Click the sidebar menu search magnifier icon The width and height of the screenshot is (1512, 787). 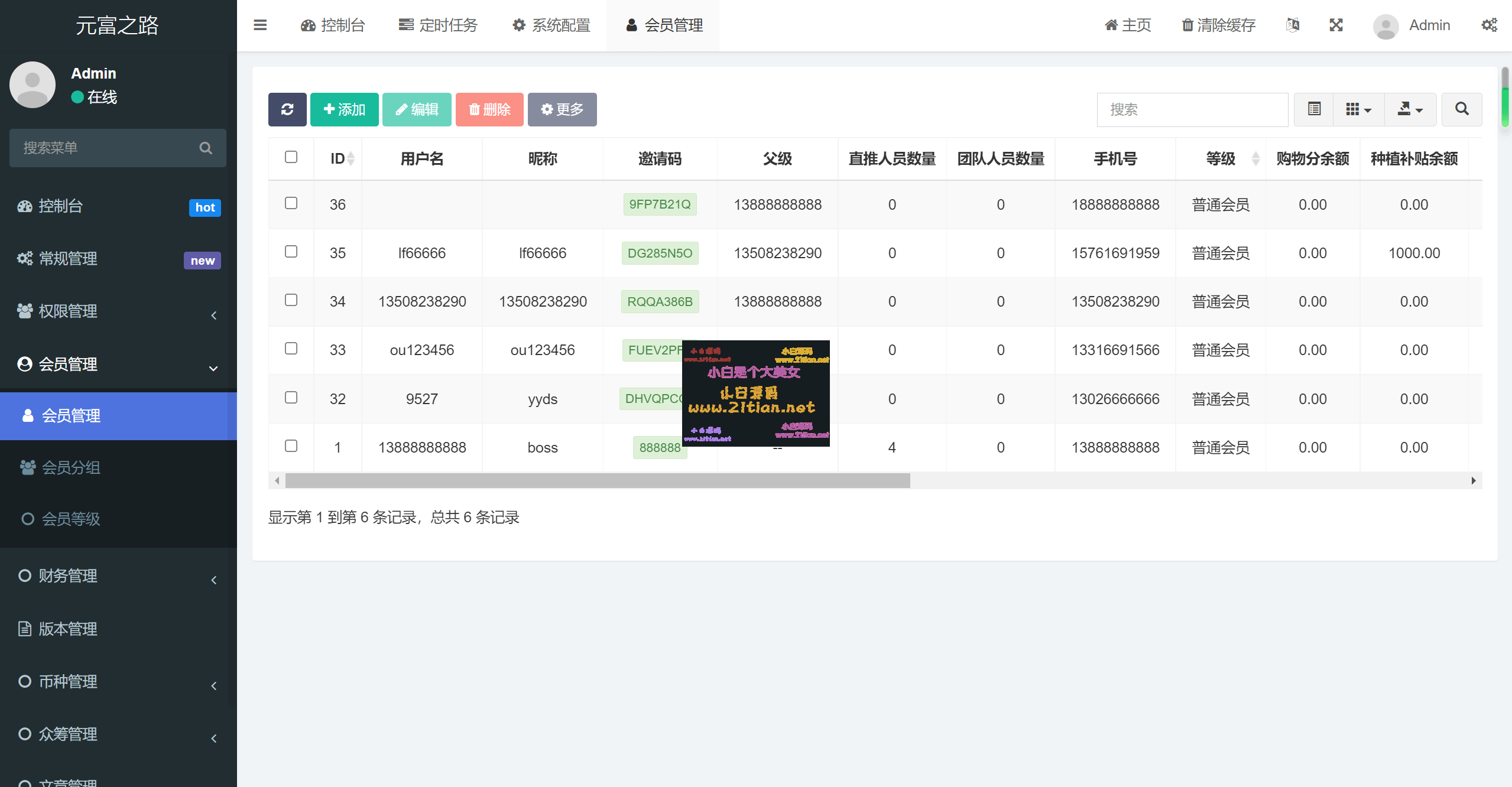[x=206, y=148]
